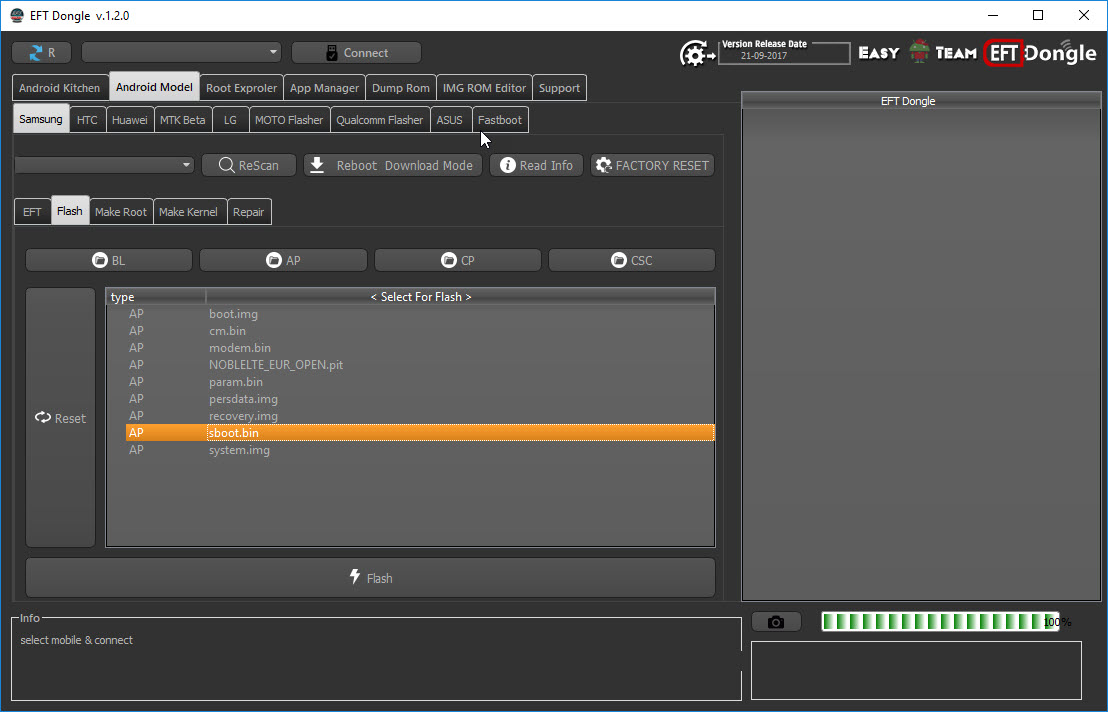
Task: Select the Huawei brand tab
Action: (130, 119)
